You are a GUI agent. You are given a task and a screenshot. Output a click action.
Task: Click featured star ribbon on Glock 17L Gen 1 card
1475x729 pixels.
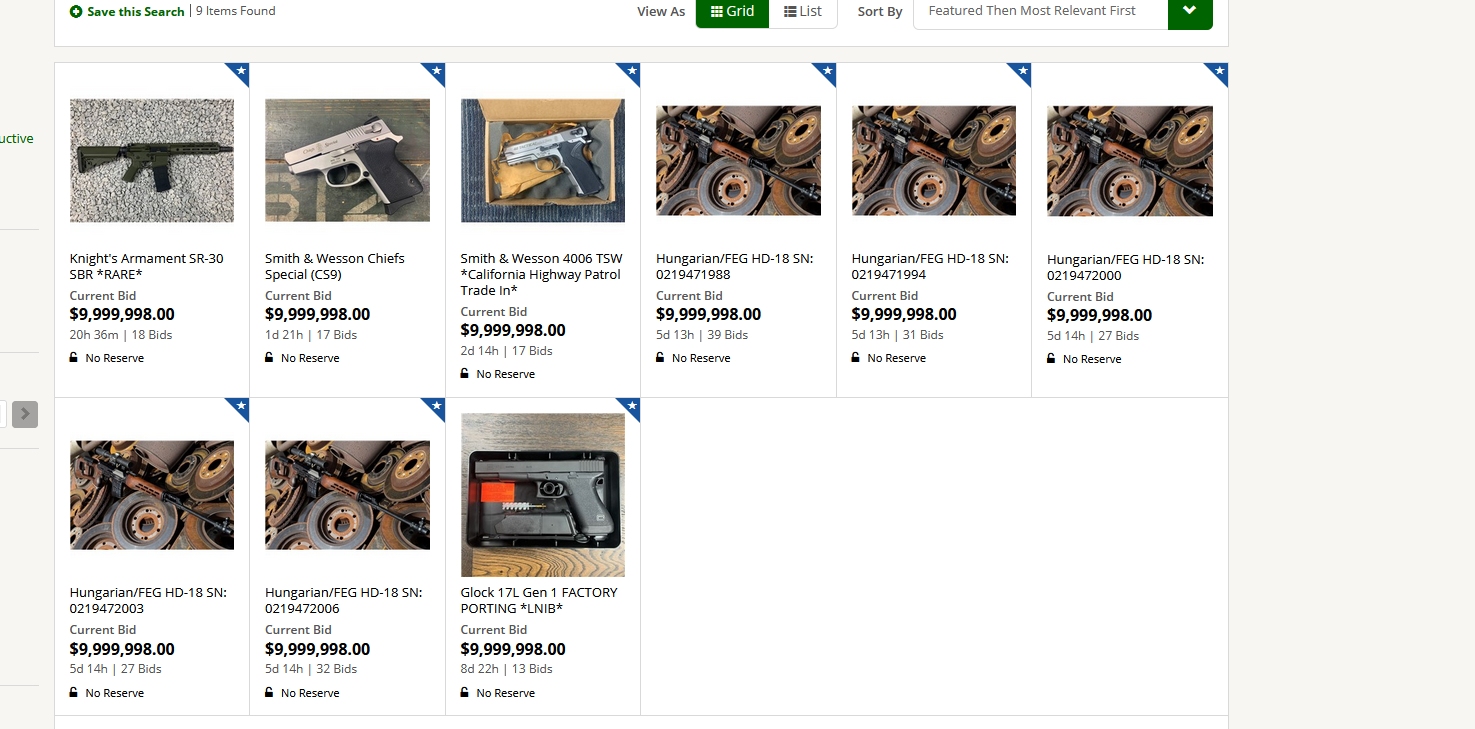point(630,408)
